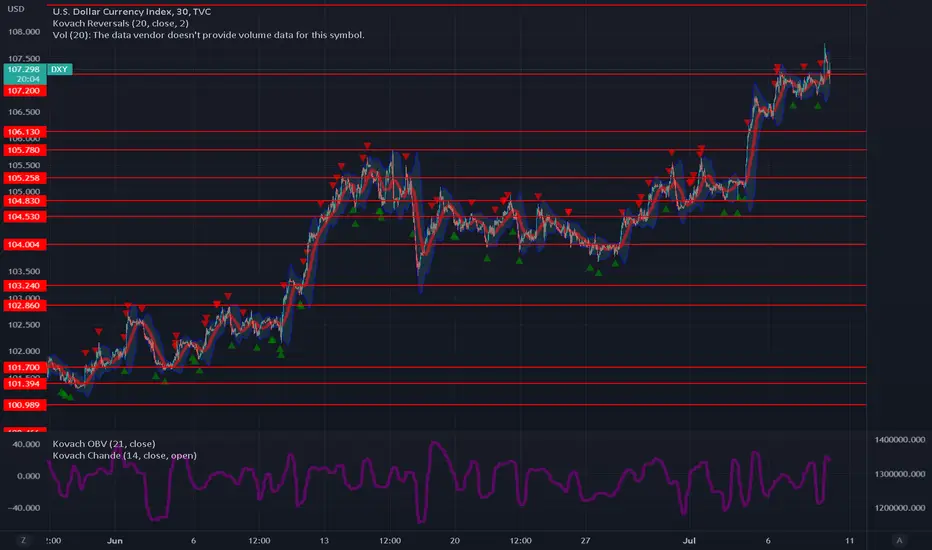The height and width of the screenshot is (550, 932).
Task: Click the 27 date label on time axis
Action: coord(585,540)
